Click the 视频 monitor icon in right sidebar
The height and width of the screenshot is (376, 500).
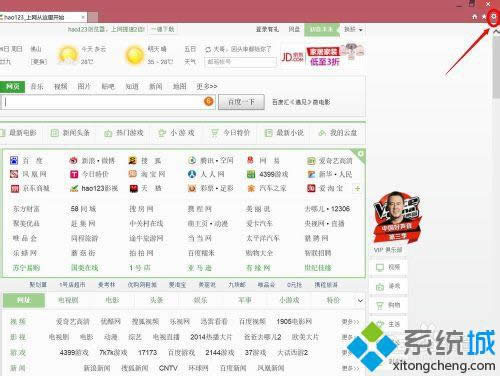point(380,267)
